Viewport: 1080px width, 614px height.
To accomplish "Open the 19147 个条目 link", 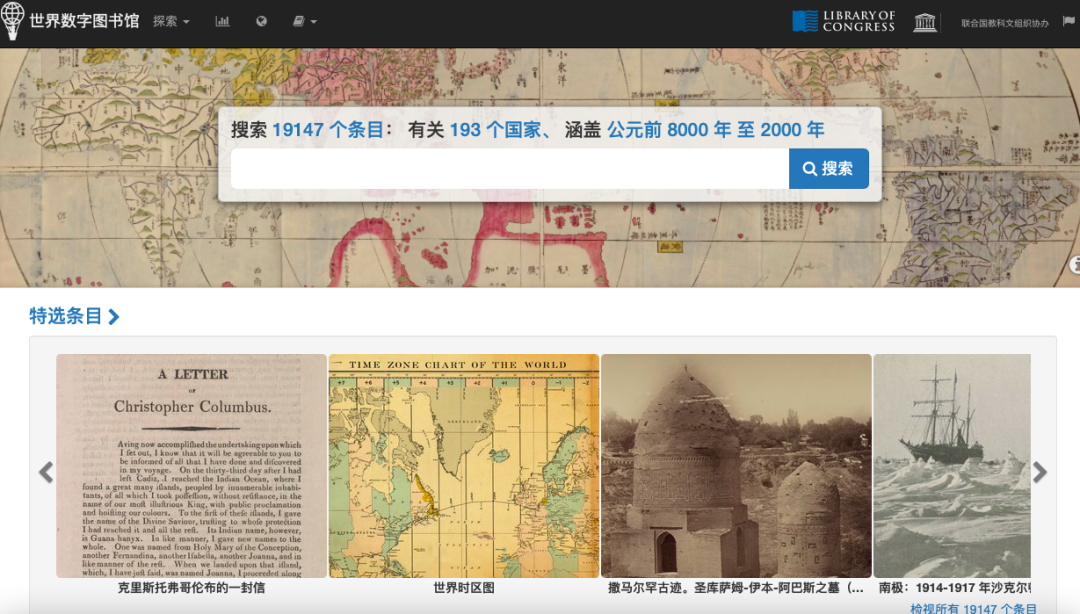I will pos(328,130).
